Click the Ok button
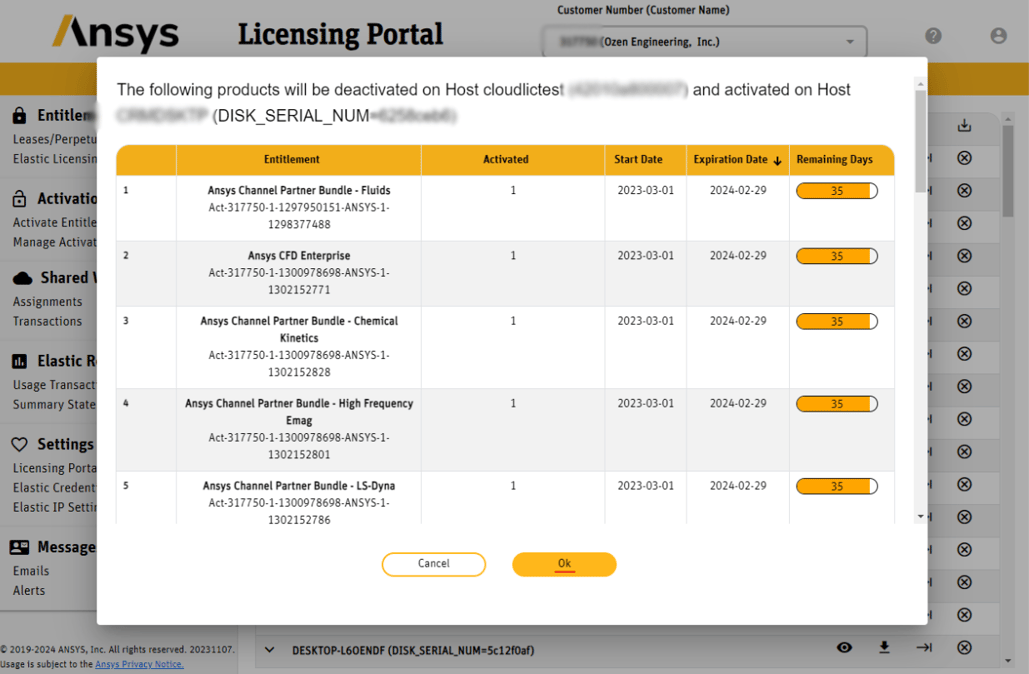This screenshot has height=674, width=1029. click(564, 564)
